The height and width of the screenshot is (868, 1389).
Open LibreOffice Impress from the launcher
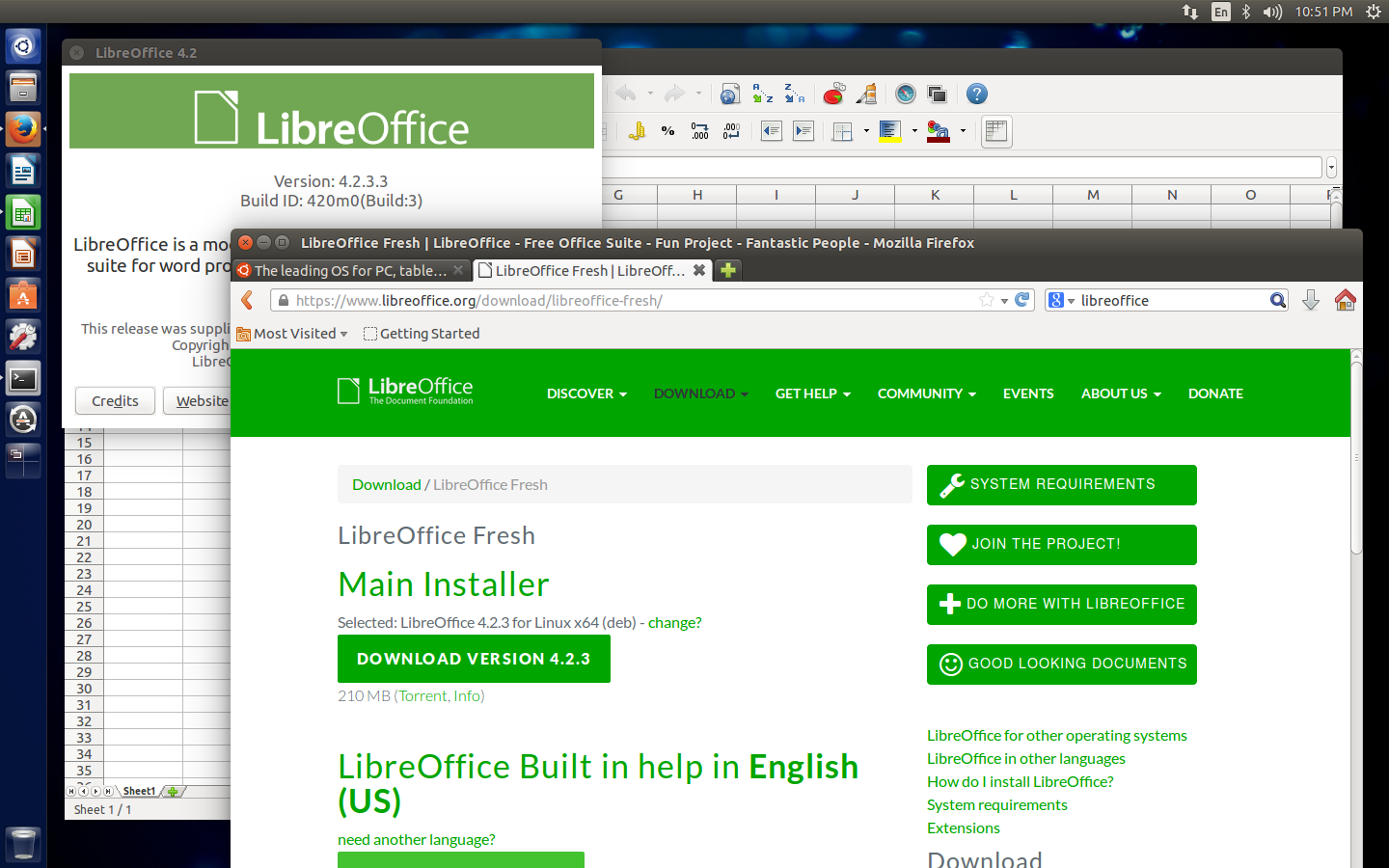22,254
